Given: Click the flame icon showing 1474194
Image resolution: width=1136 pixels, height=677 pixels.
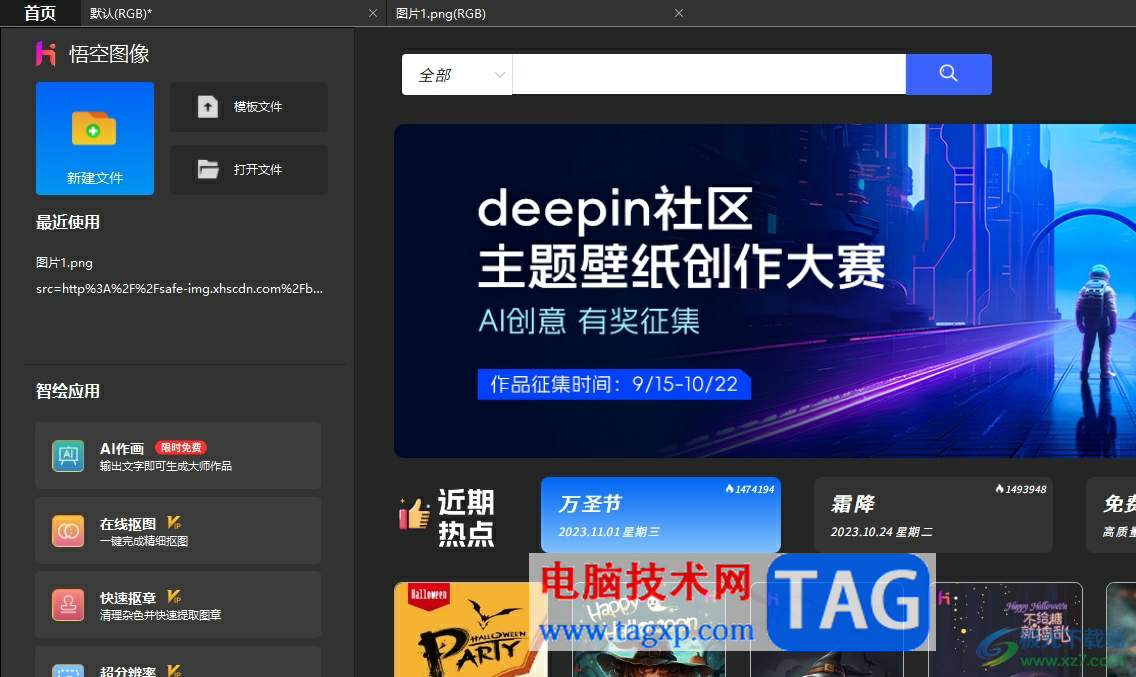Looking at the screenshot, I should point(730,489).
